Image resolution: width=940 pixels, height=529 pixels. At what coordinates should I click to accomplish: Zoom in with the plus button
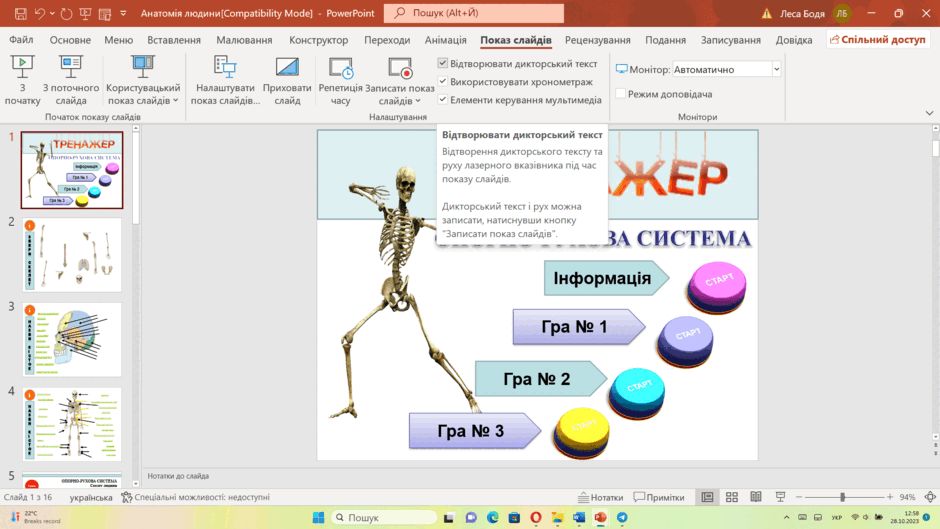[x=890, y=497]
